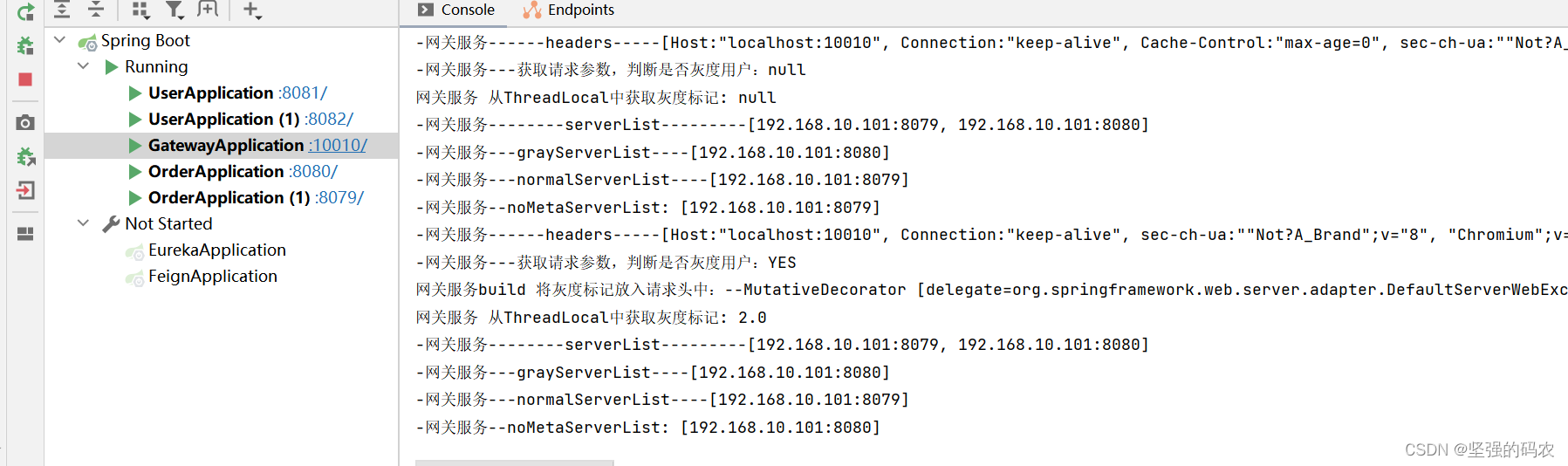Open the GatewayApplication :10010/ port link
This screenshot has width=1568, height=466.
(339, 145)
